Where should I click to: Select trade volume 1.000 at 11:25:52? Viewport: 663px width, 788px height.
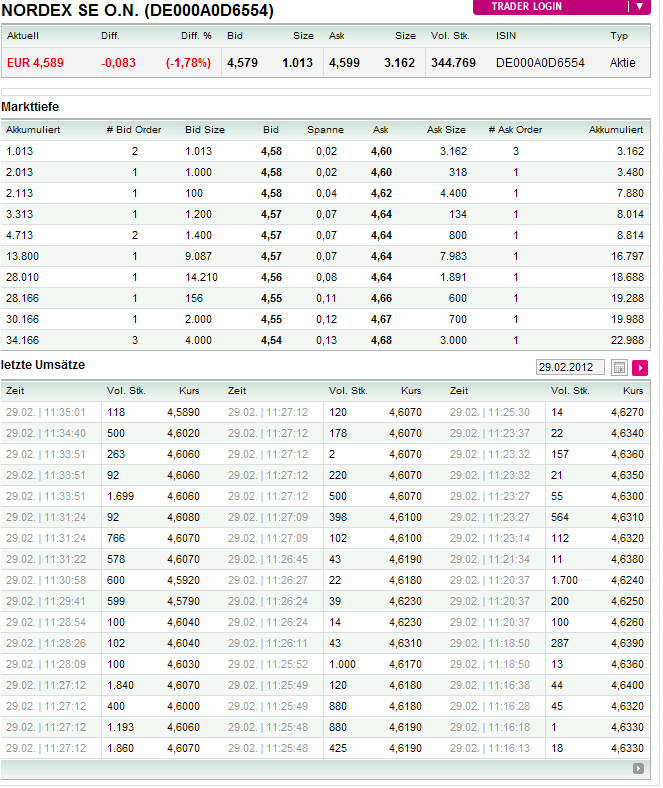point(342,664)
